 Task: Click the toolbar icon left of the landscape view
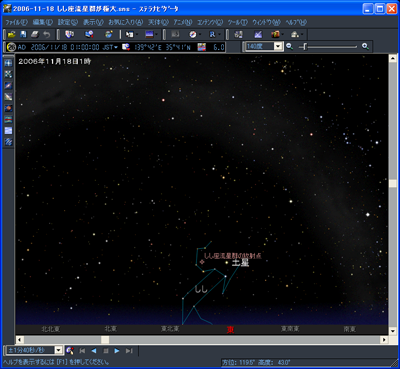pyautogui.click(x=131, y=34)
